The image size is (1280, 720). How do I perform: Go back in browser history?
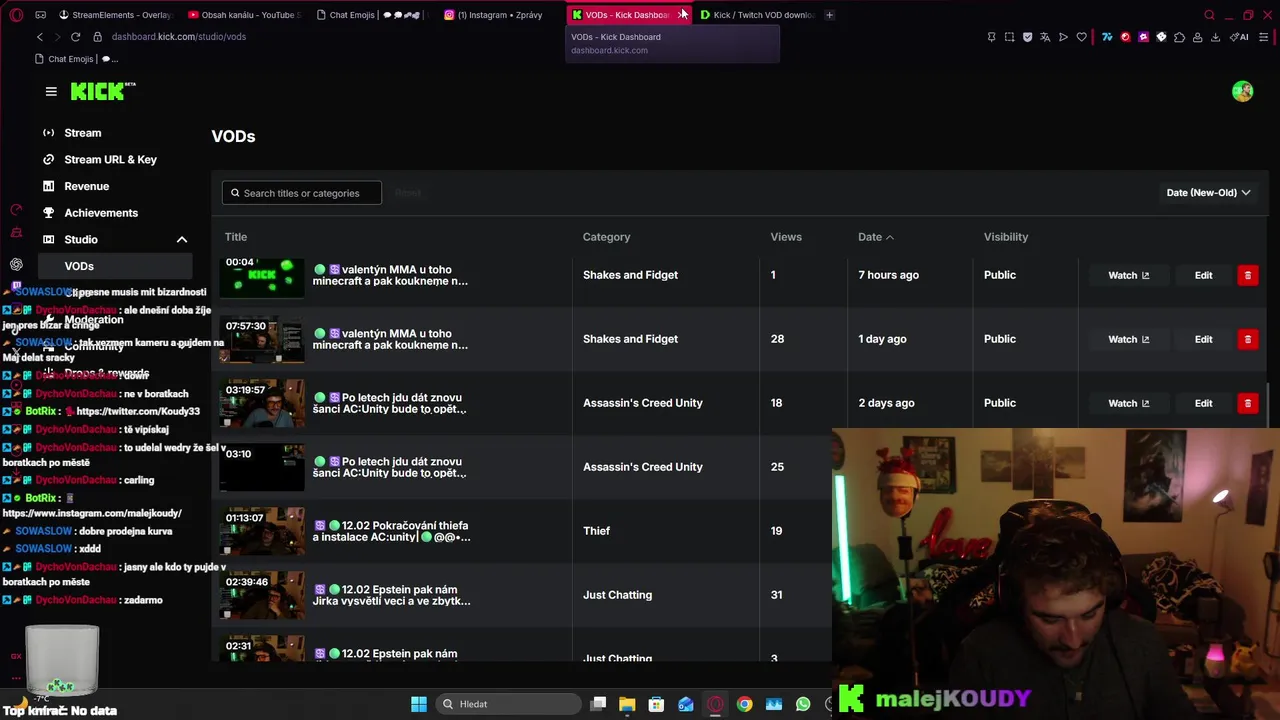(40, 37)
